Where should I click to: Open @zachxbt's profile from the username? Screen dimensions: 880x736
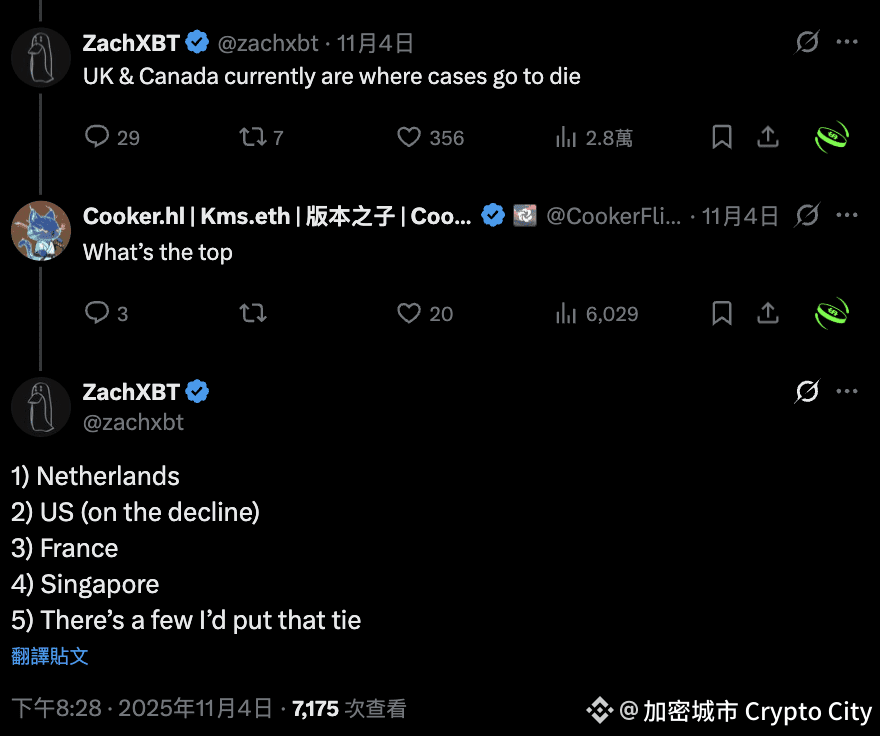coord(267,43)
